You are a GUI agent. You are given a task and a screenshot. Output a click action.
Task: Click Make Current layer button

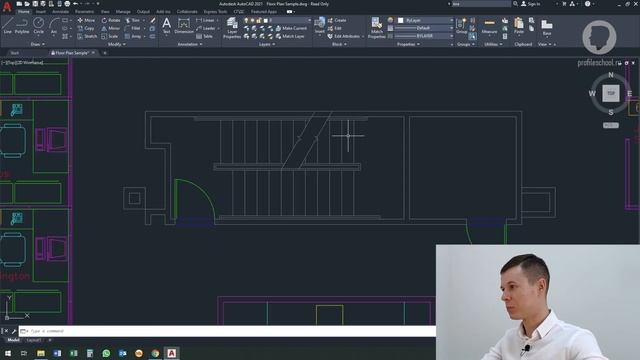pyautogui.click(x=291, y=28)
